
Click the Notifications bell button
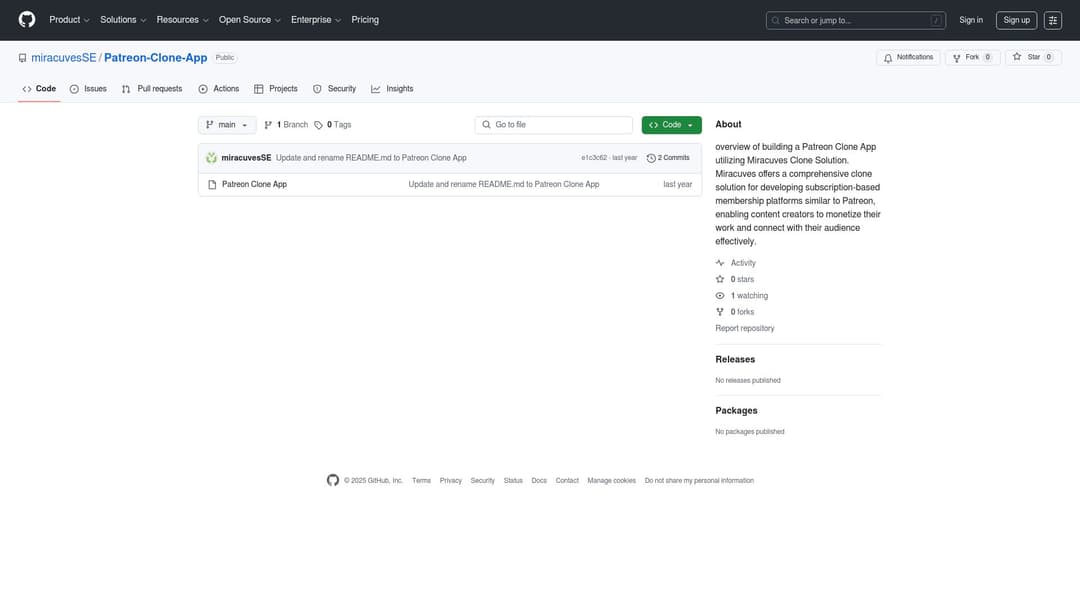click(908, 58)
